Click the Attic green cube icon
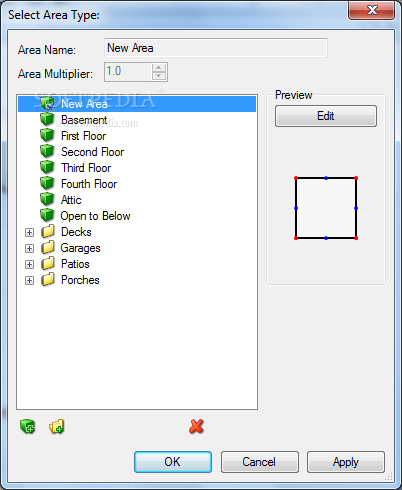This screenshot has width=402, height=490. (x=47, y=199)
